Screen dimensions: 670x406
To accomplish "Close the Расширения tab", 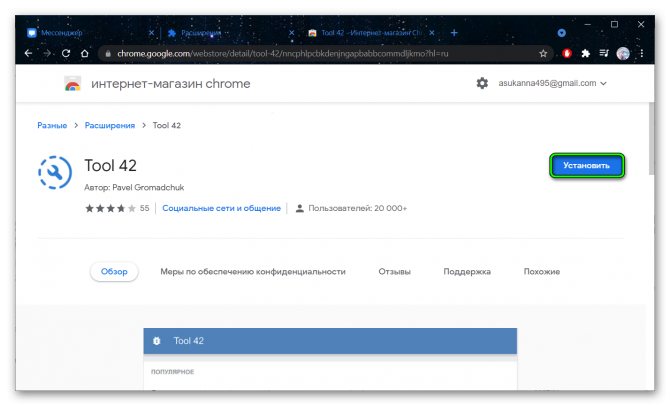I will pos(291,32).
